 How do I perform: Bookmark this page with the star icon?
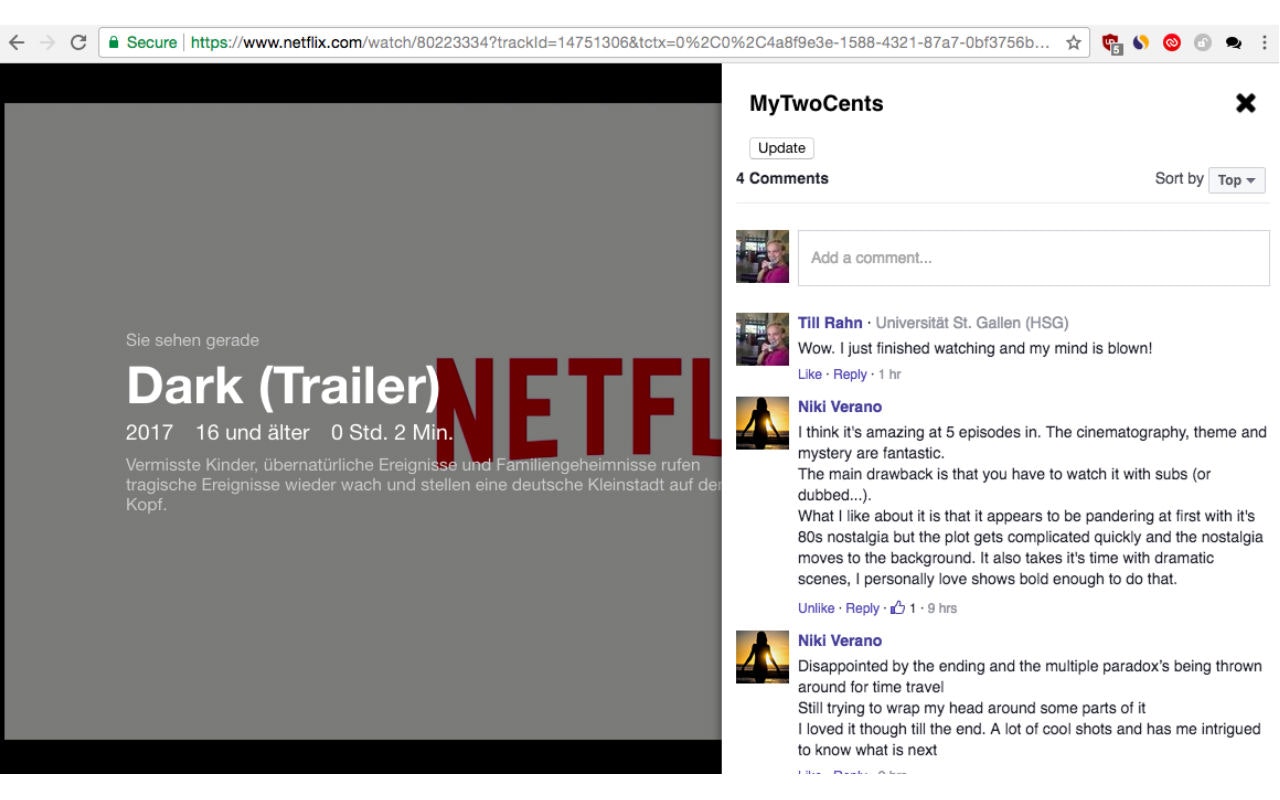tap(1073, 43)
